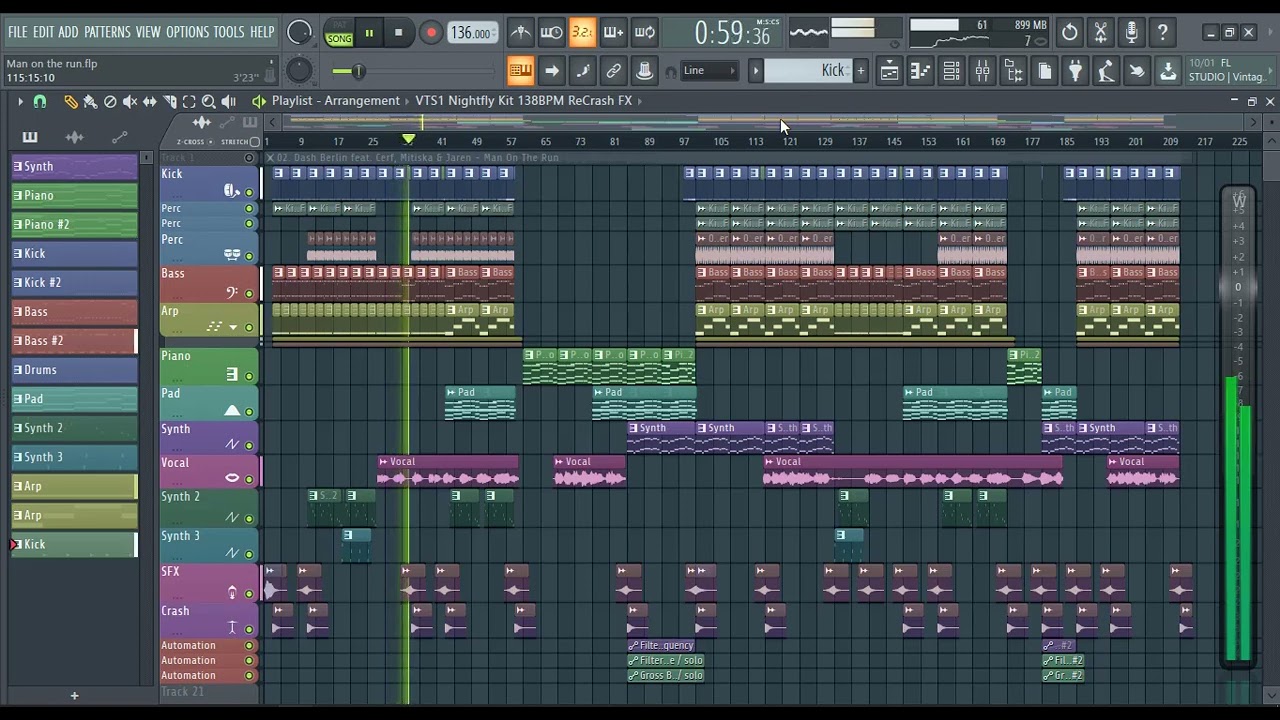Open the news panel FL STUDIO Vintag arrow
This screenshot has height=720, width=1280.
click(1270, 71)
